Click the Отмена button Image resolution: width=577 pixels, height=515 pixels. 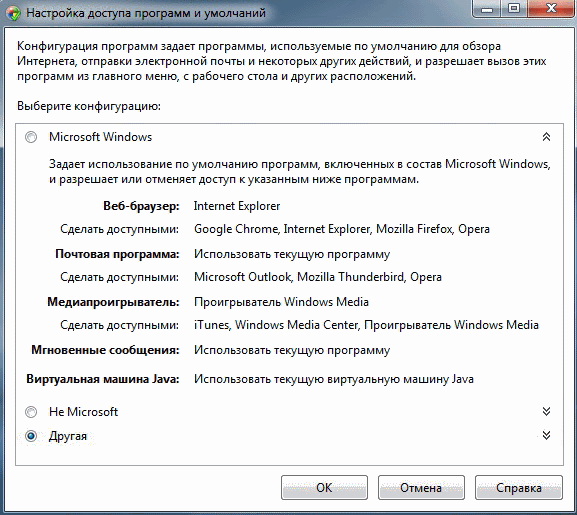click(x=421, y=488)
